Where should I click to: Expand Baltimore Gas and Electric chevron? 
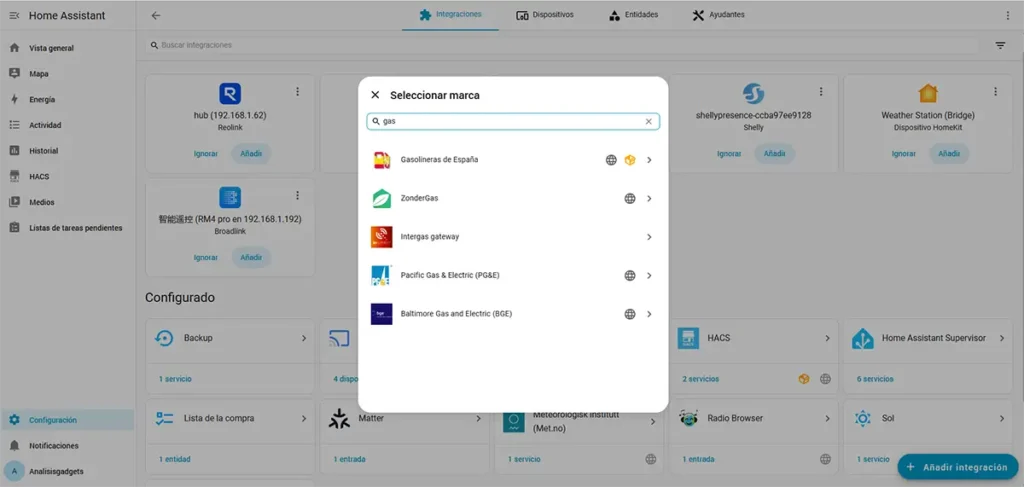click(649, 314)
